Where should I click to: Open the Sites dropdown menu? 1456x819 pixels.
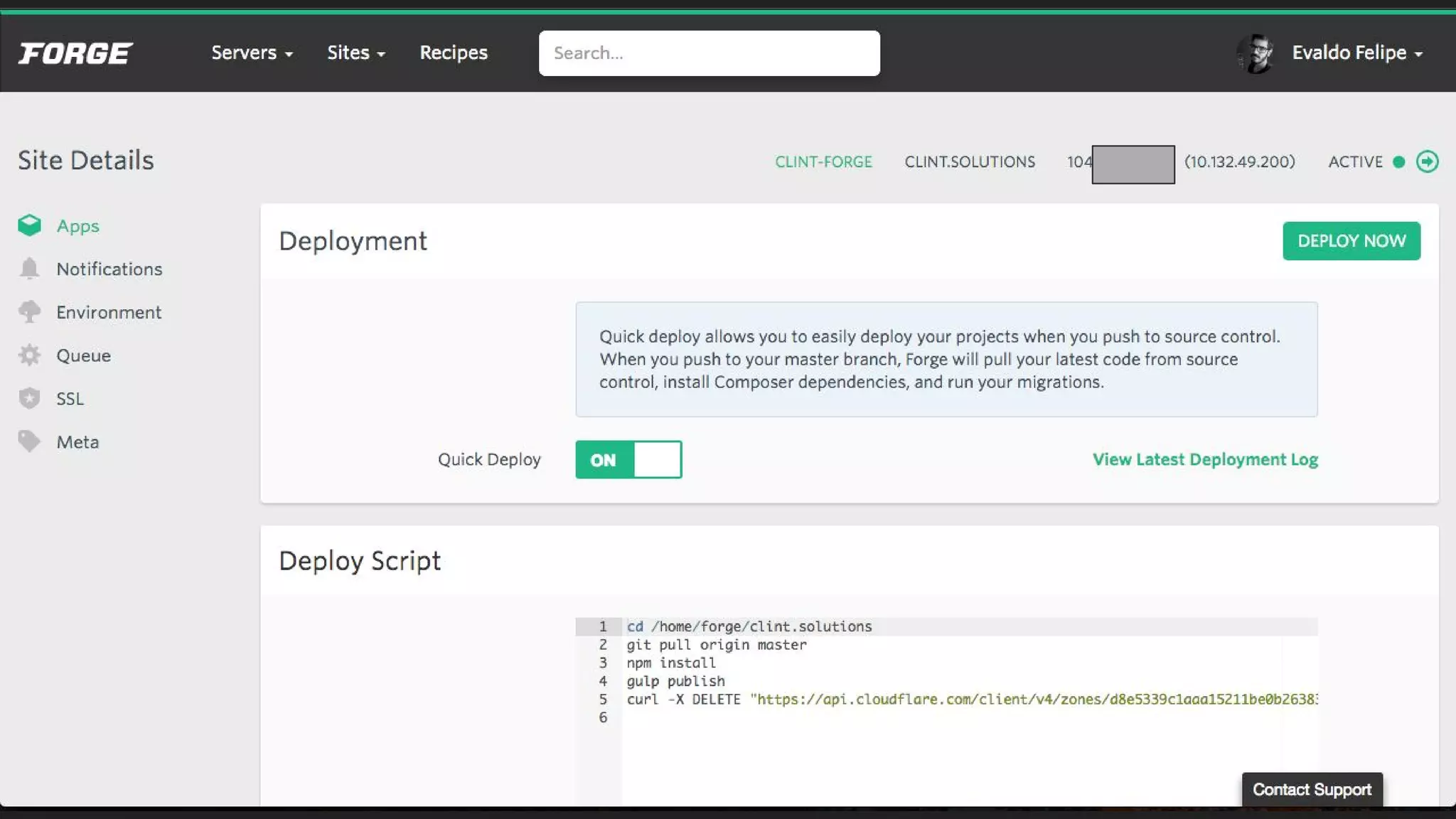355,53
